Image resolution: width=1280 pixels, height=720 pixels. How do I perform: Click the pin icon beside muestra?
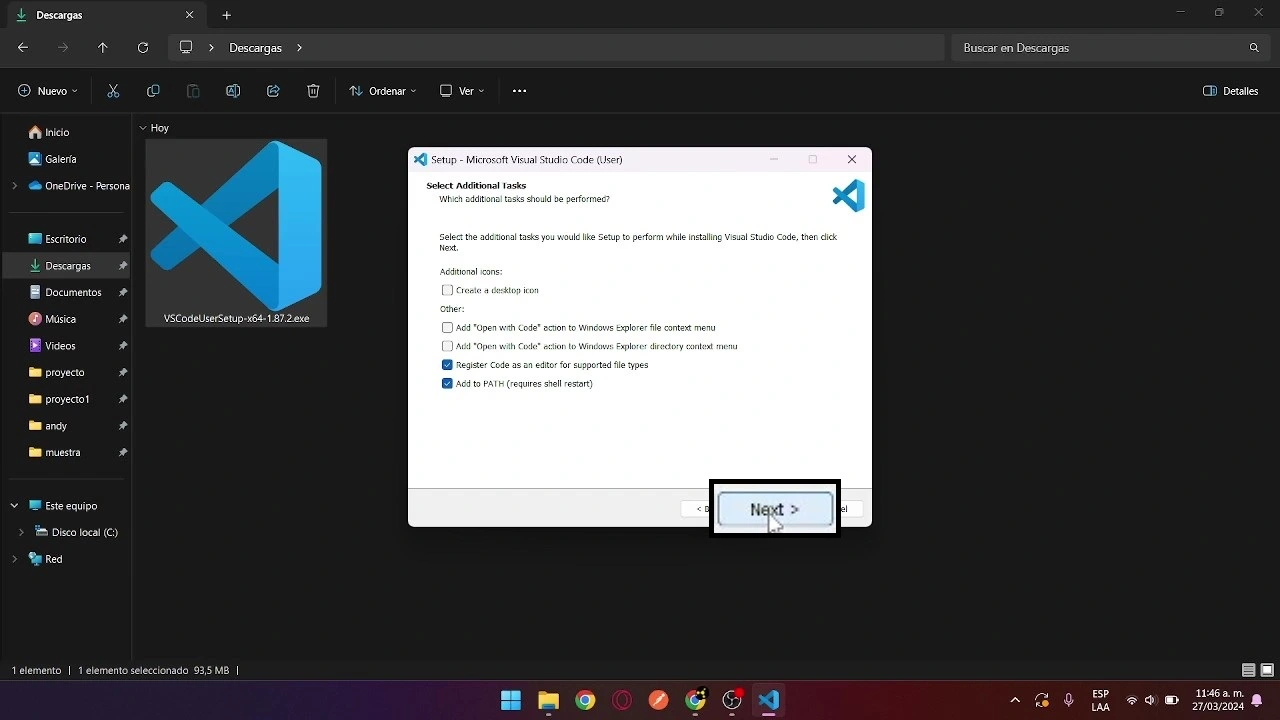[x=123, y=452]
